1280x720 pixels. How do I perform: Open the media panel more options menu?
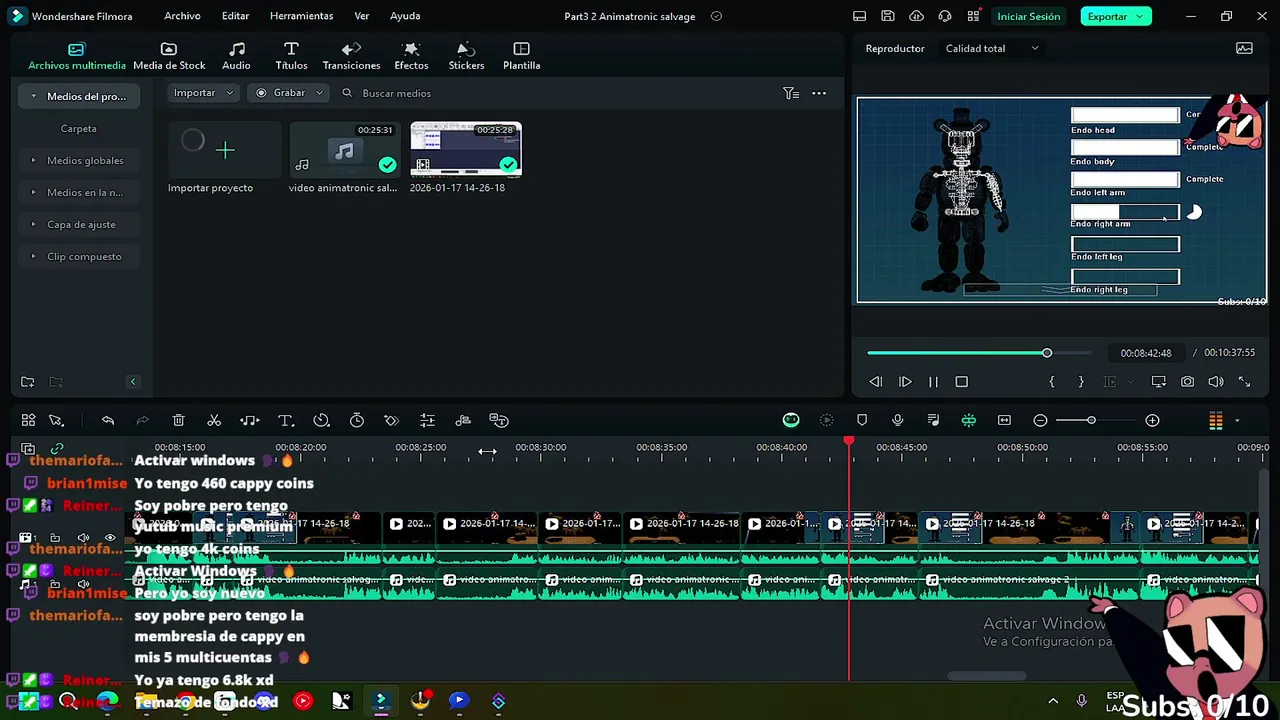click(x=819, y=93)
